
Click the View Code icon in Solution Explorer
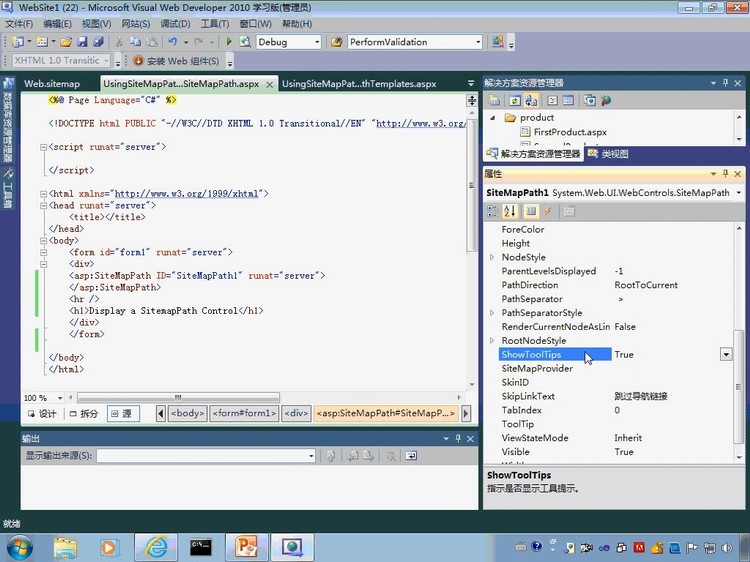click(x=552, y=100)
